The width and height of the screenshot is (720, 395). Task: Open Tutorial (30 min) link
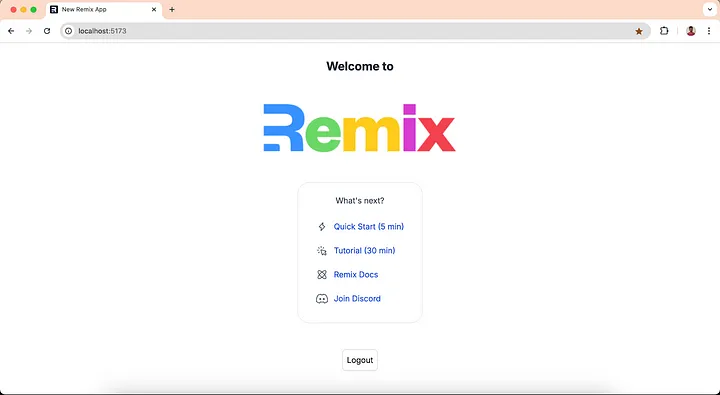pos(365,250)
